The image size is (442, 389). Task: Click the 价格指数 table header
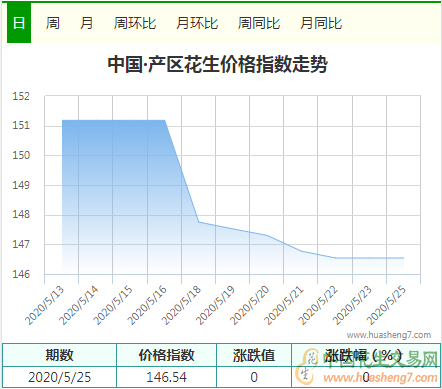(x=167, y=355)
